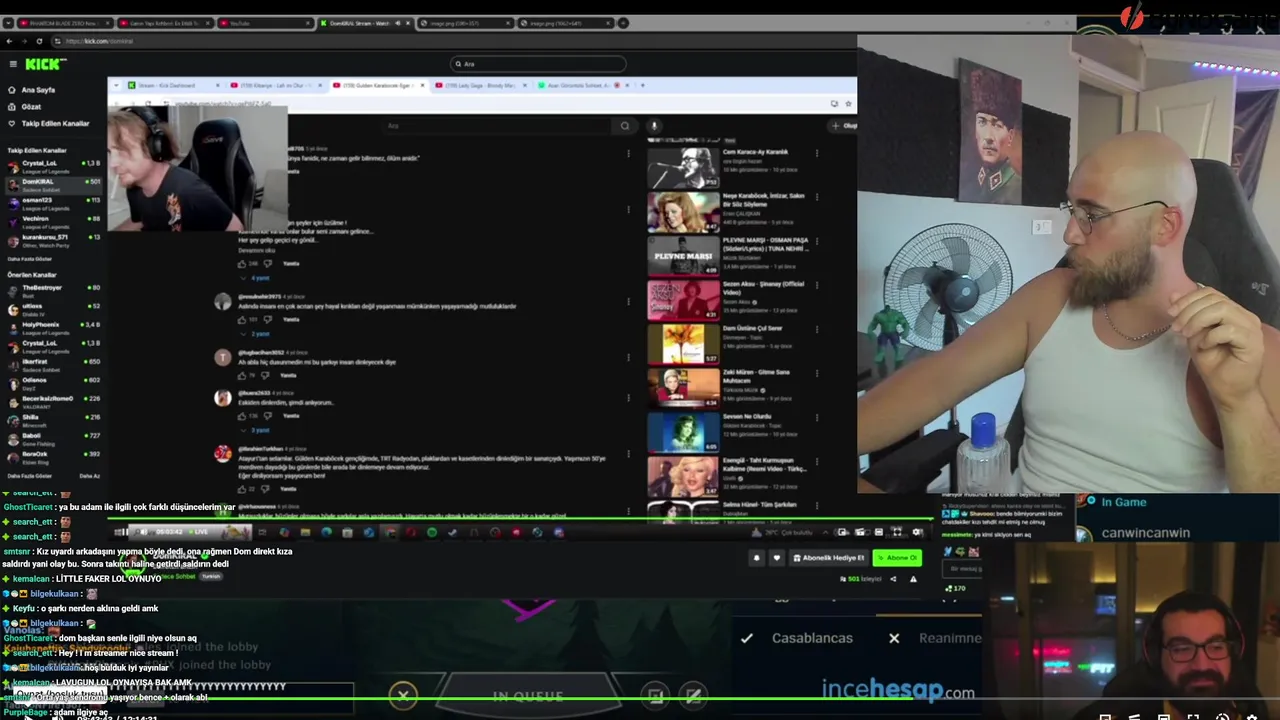Toggle outer video player fullscreen
The image size is (1280, 720).
click(x=1193, y=716)
